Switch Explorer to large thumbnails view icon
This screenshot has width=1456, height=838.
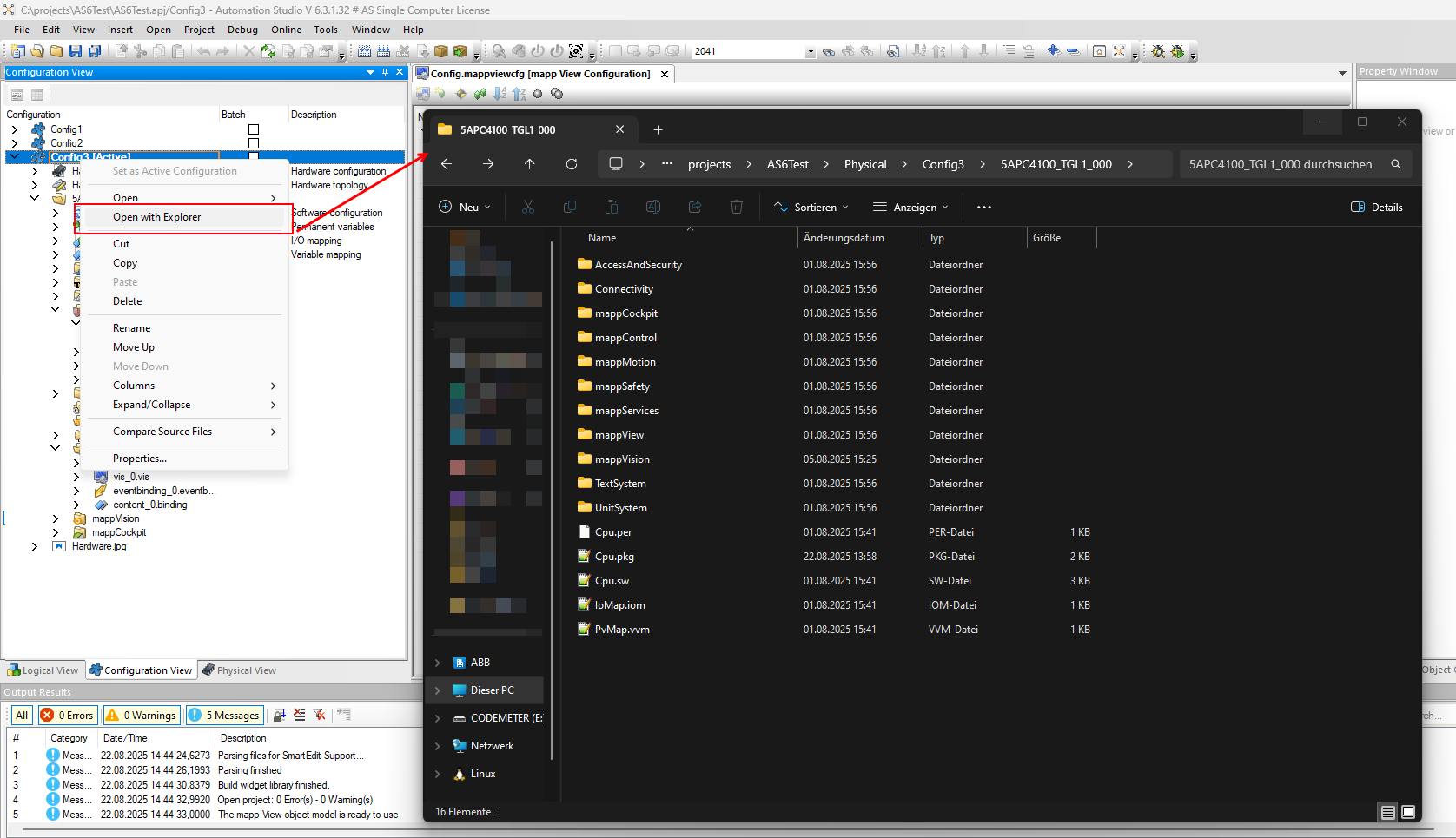tap(1408, 812)
